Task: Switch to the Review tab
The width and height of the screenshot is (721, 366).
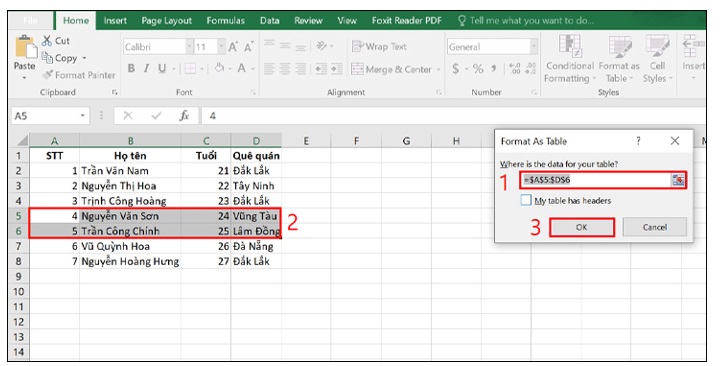Action: [308, 21]
